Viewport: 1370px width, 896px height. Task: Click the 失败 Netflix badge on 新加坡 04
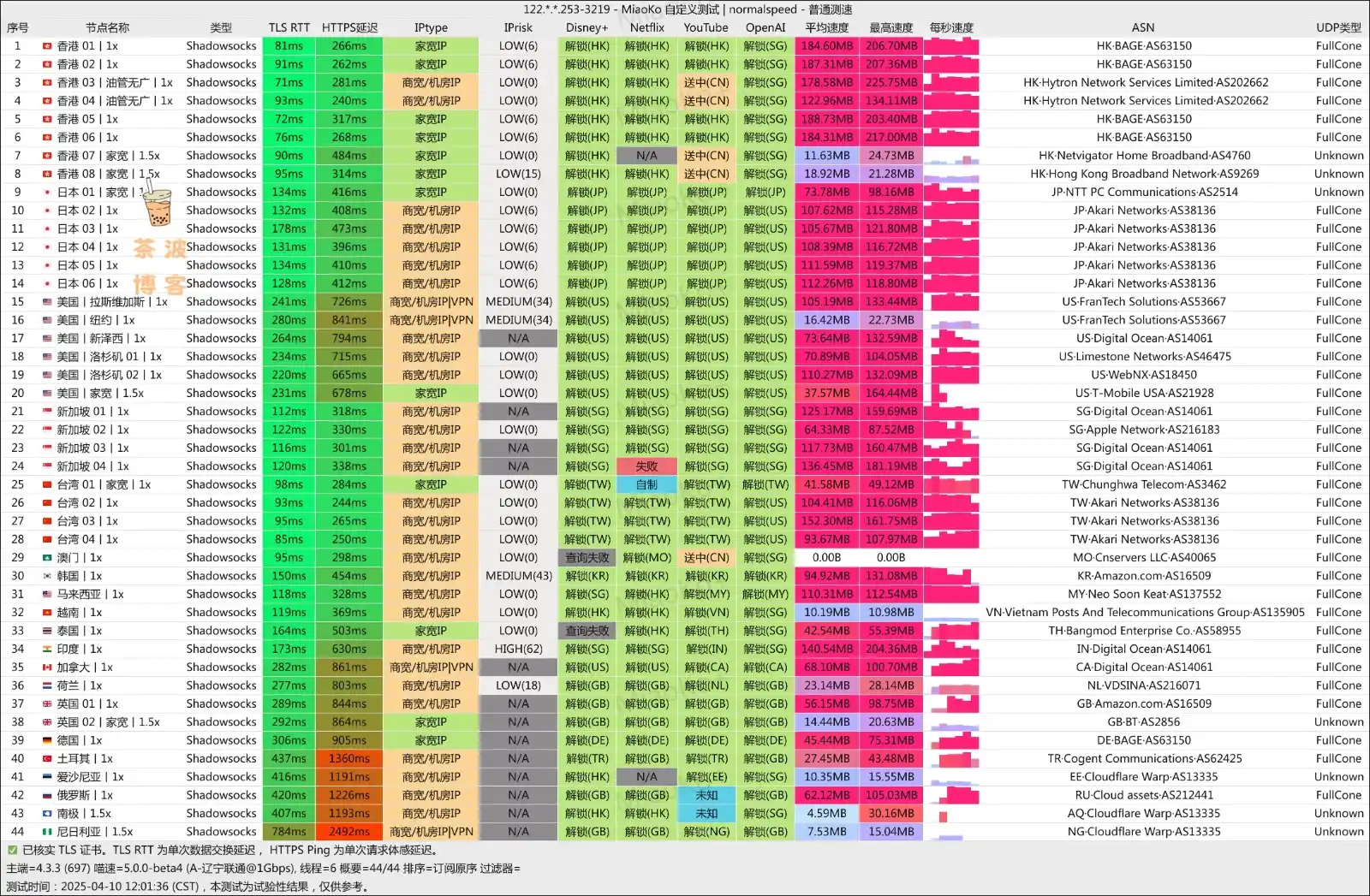coord(646,466)
